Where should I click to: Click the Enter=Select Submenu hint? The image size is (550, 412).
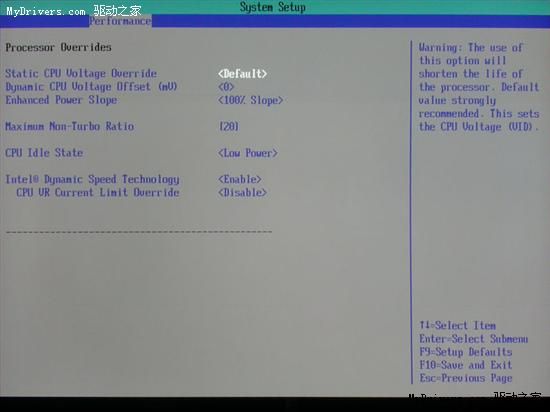click(474, 339)
